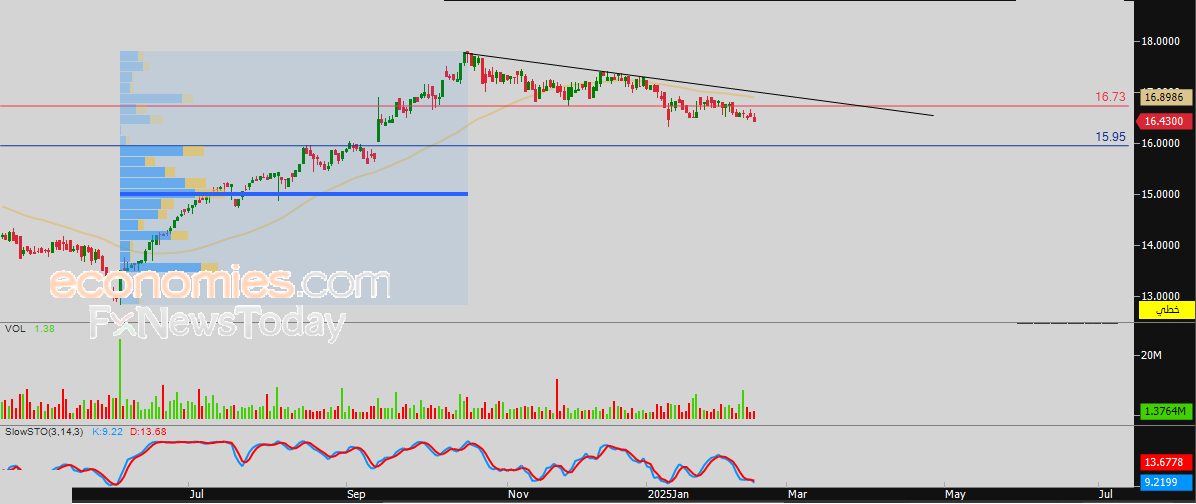Select the black descending trendline
The image size is (1196, 504).
pyautogui.click(x=699, y=84)
